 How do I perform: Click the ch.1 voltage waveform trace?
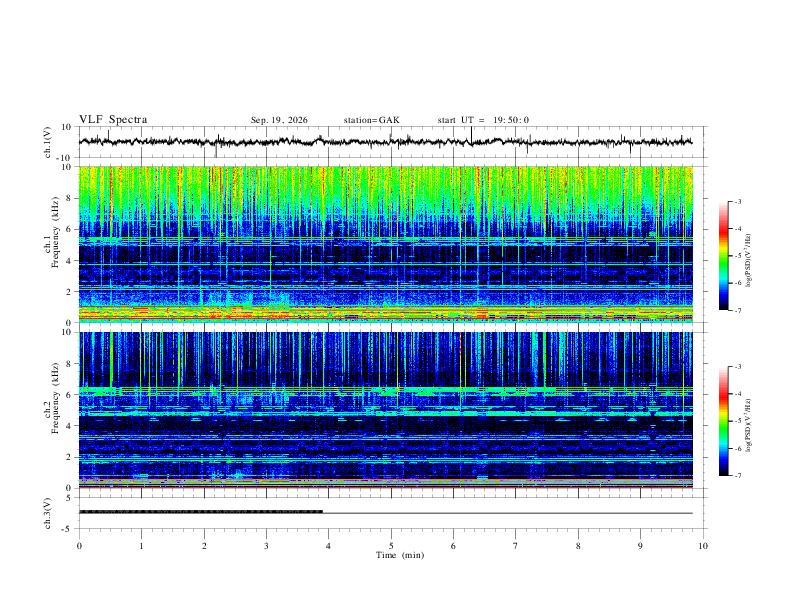pyautogui.click(x=386, y=142)
